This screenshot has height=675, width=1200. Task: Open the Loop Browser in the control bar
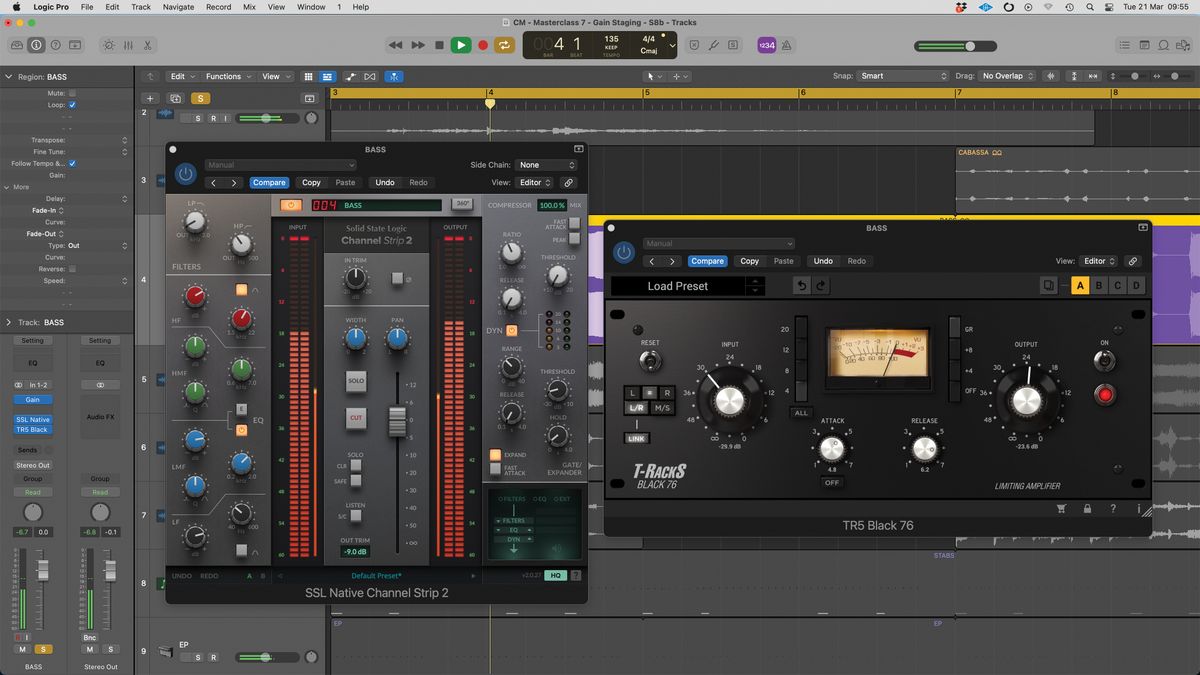[x=1163, y=44]
